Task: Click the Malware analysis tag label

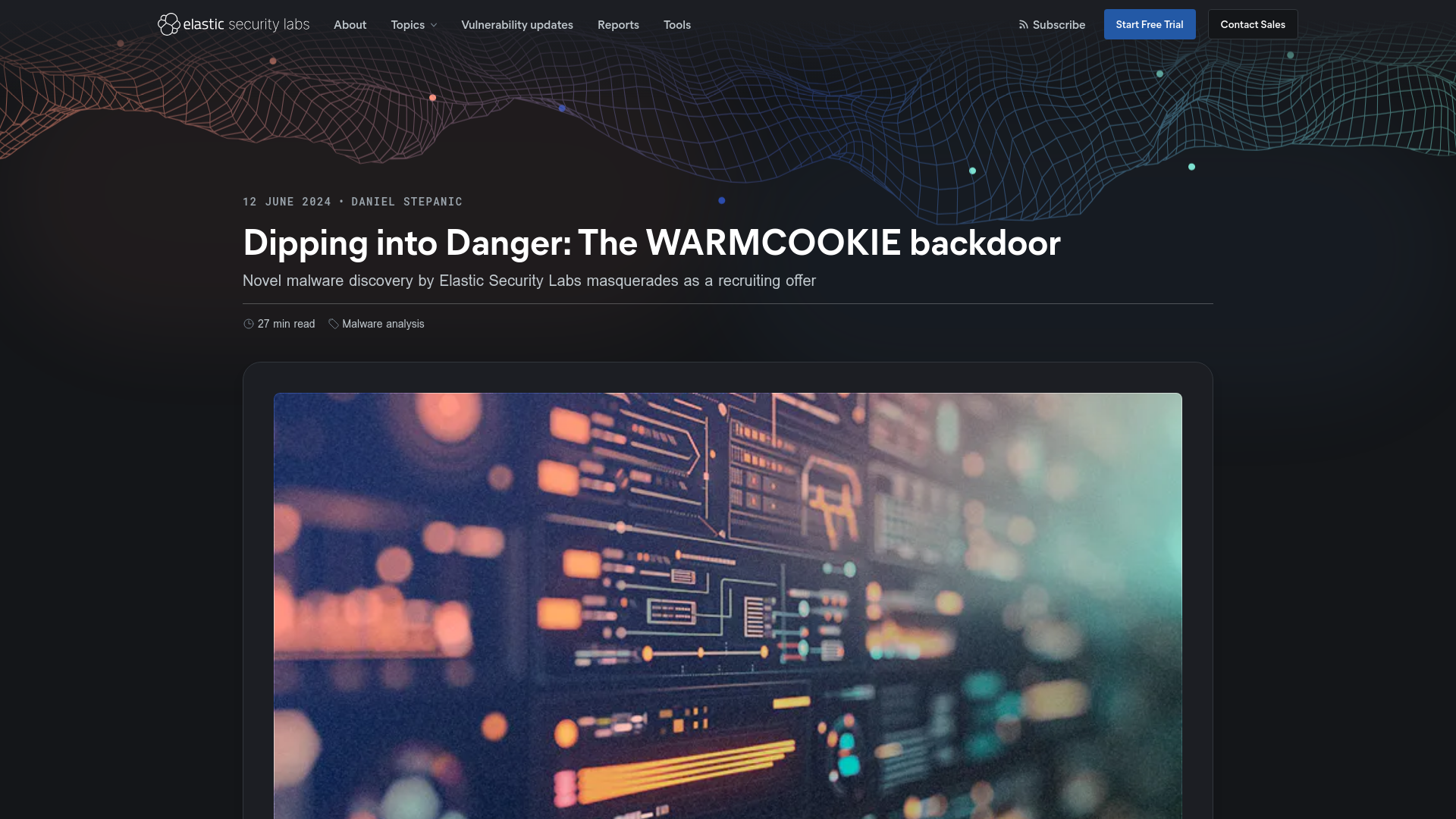Action: pos(383,322)
